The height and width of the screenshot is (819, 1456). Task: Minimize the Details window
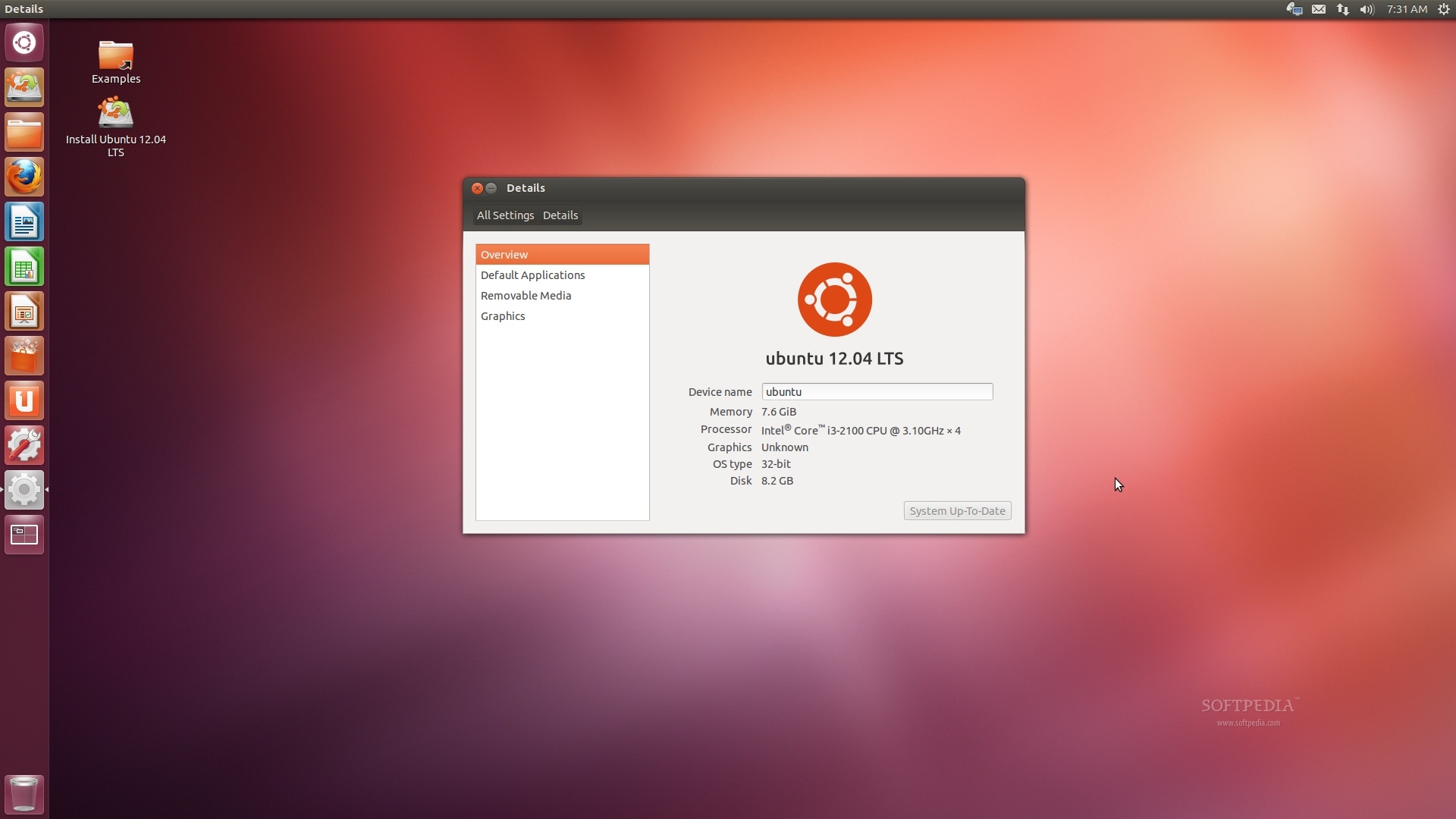(x=491, y=188)
